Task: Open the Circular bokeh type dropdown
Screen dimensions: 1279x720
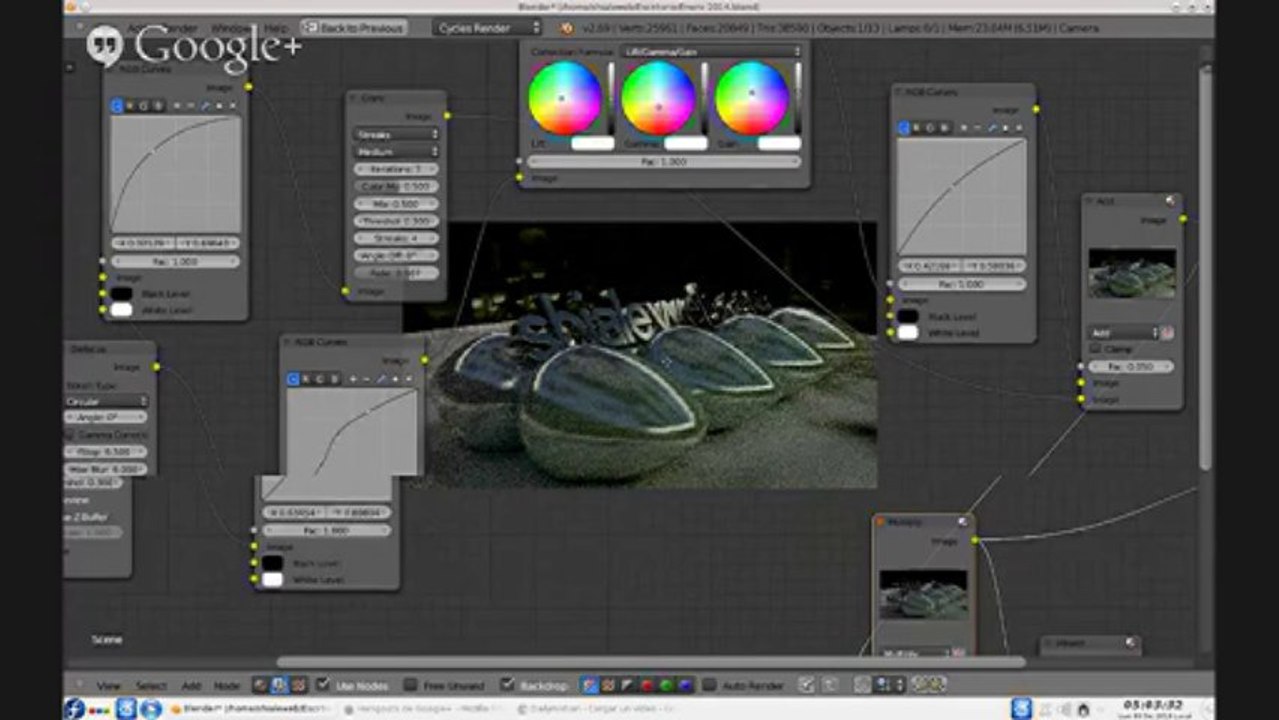Action: coord(106,401)
